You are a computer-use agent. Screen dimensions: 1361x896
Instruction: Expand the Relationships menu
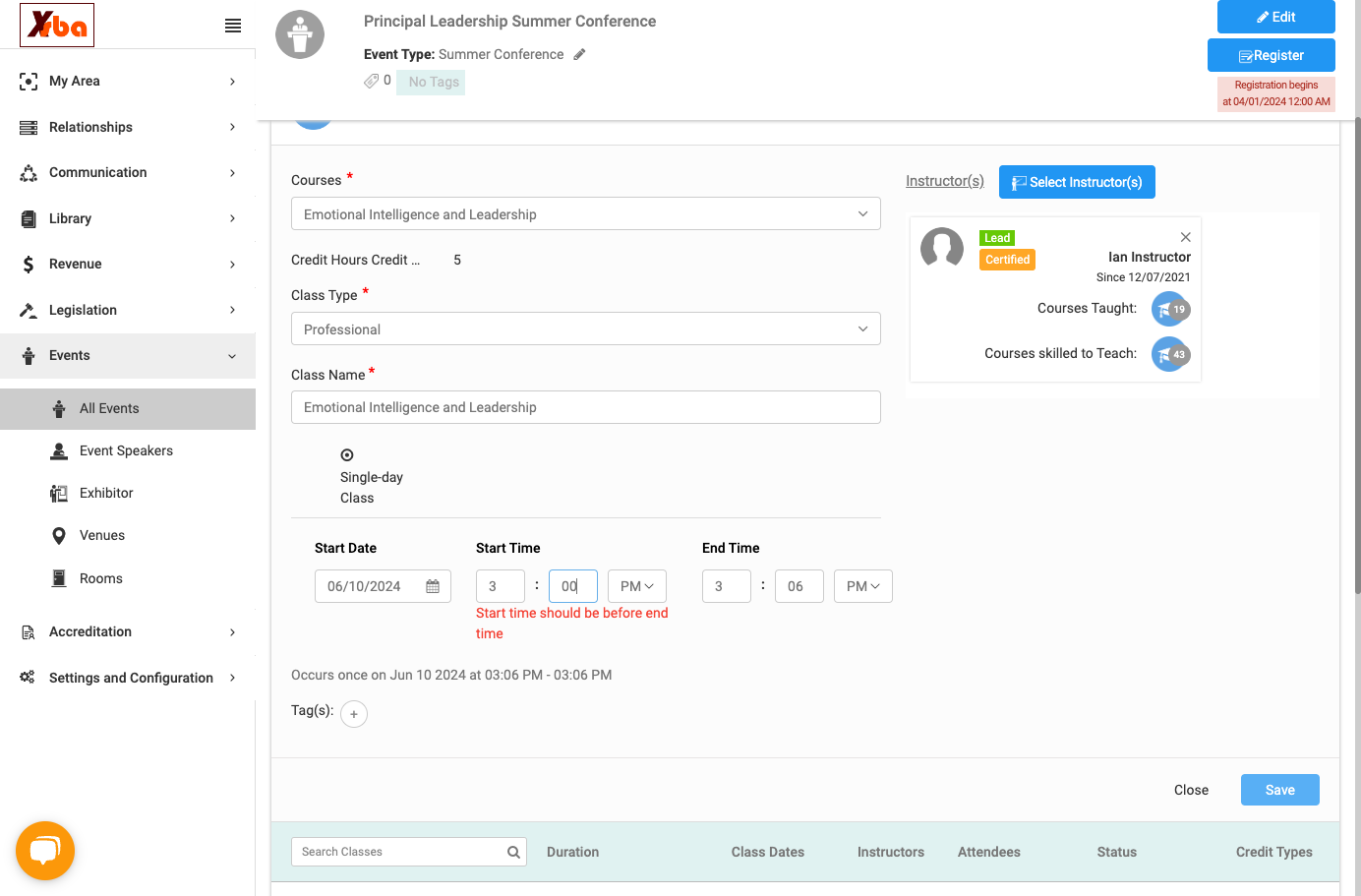[128, 127]
